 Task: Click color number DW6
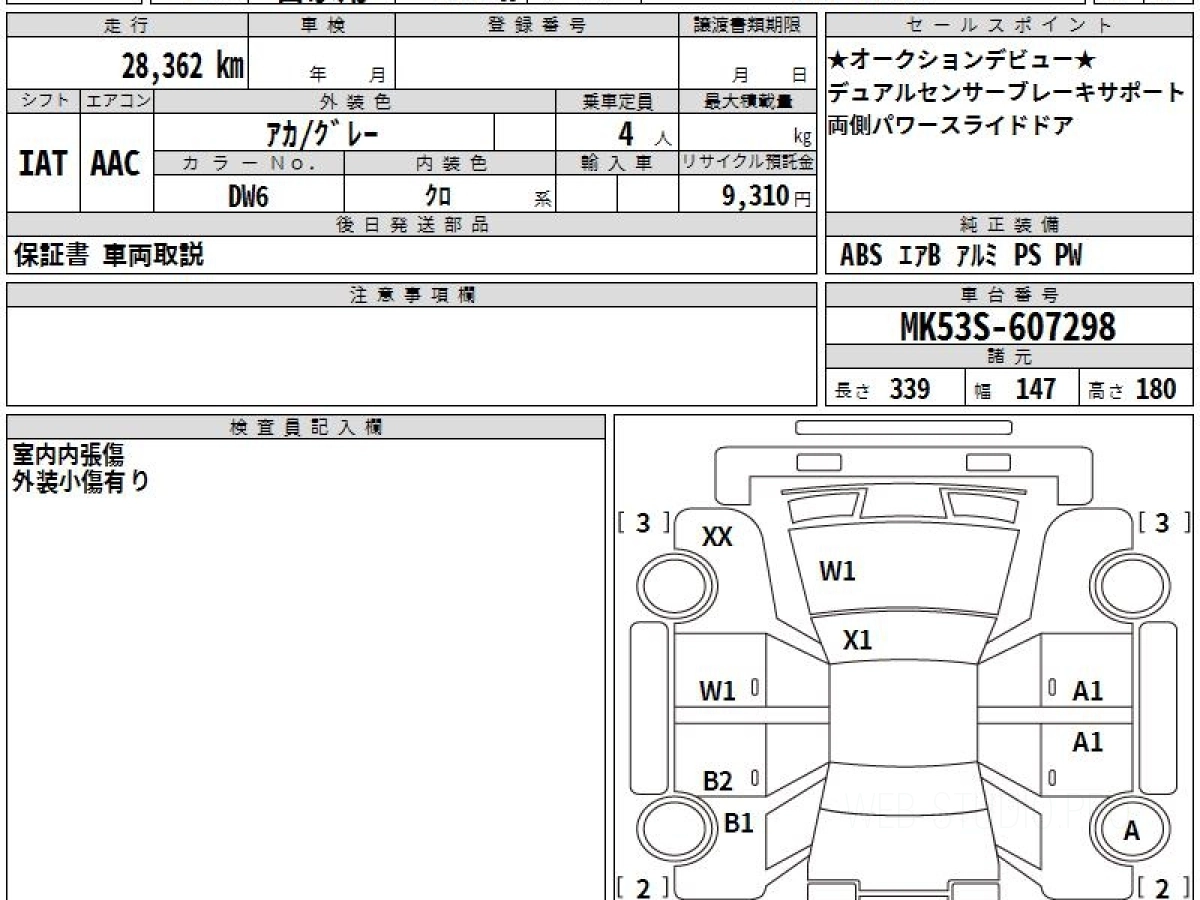click(x=248, y=196)
